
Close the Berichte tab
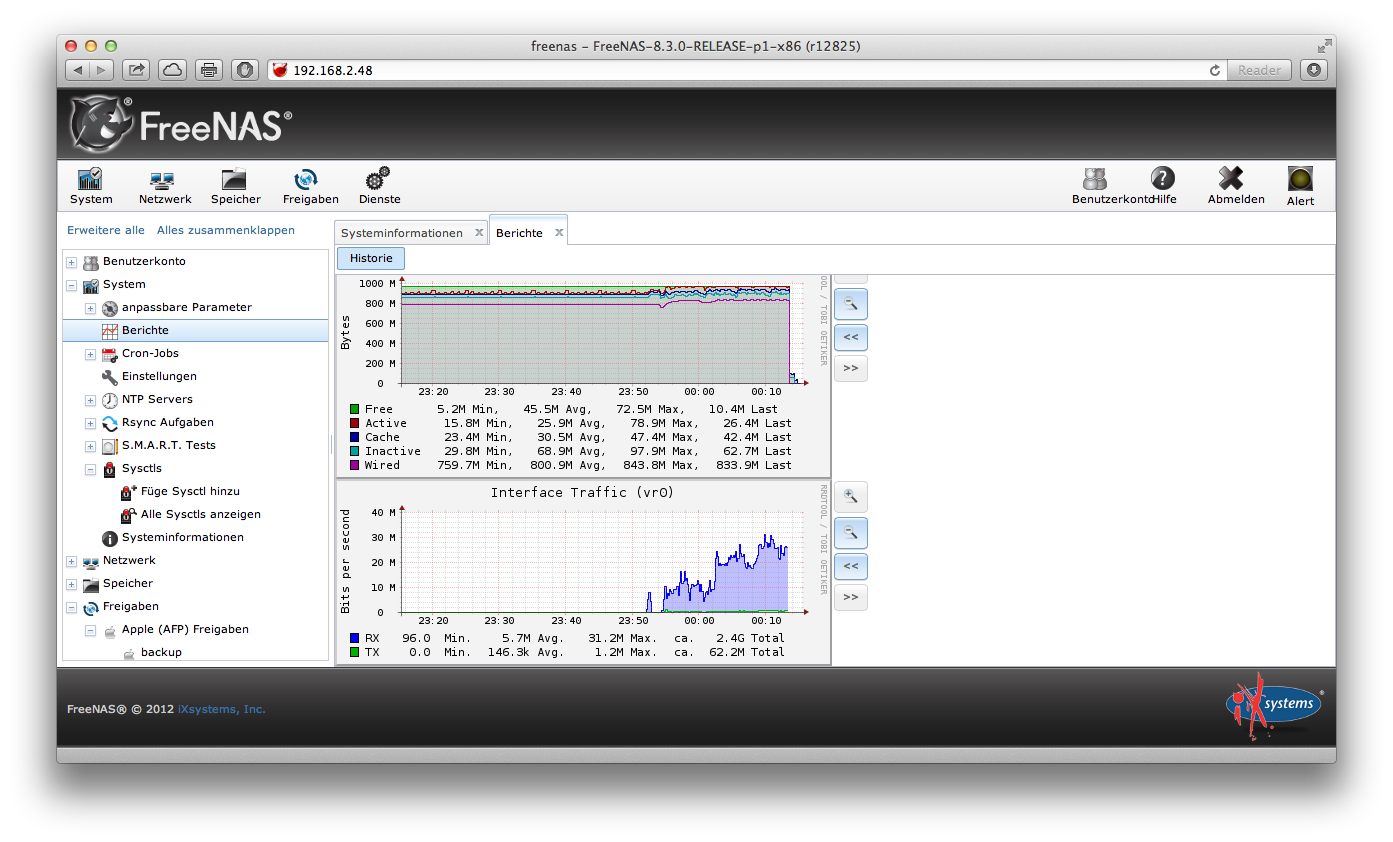(559, 233)
